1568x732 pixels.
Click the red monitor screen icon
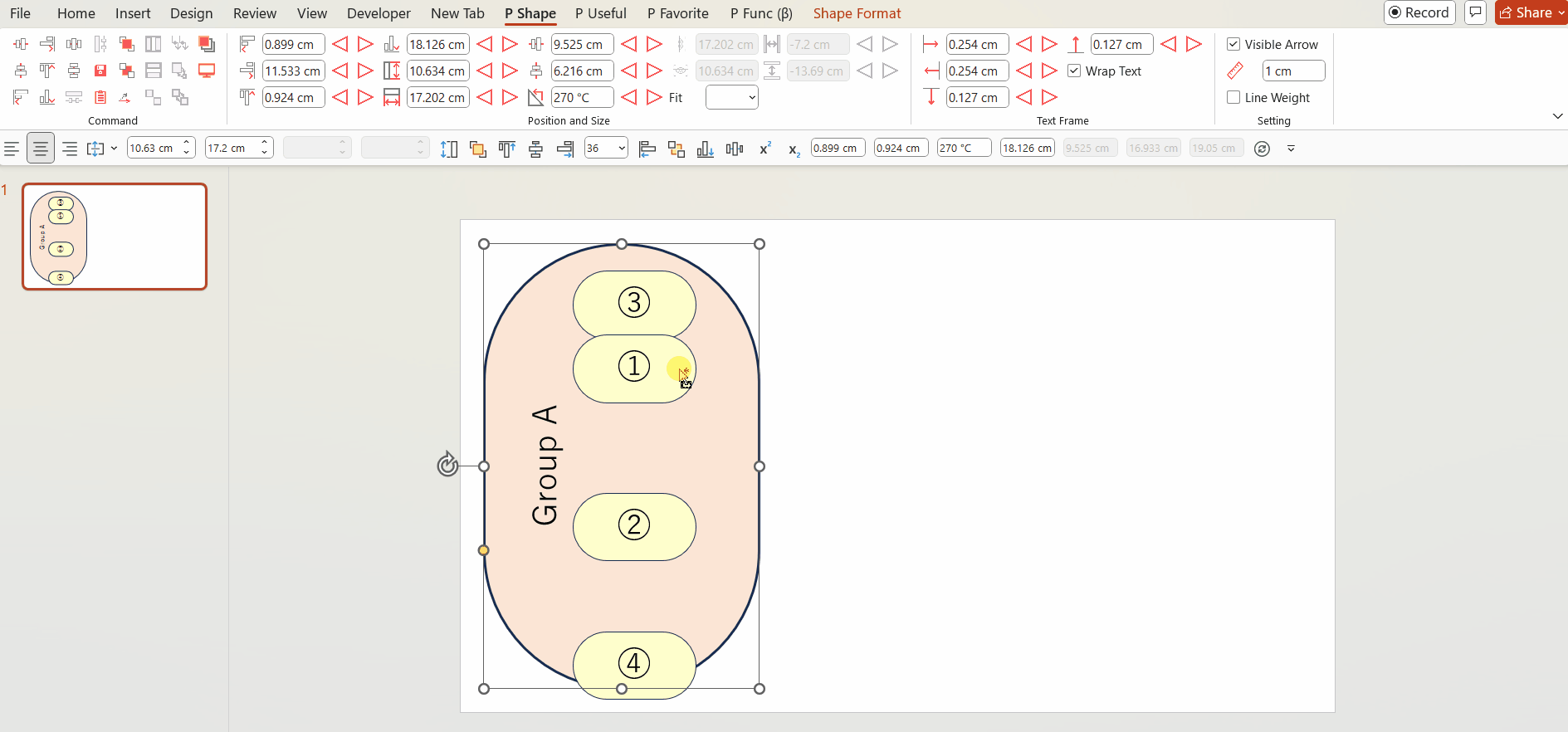(x=207, y=71)
